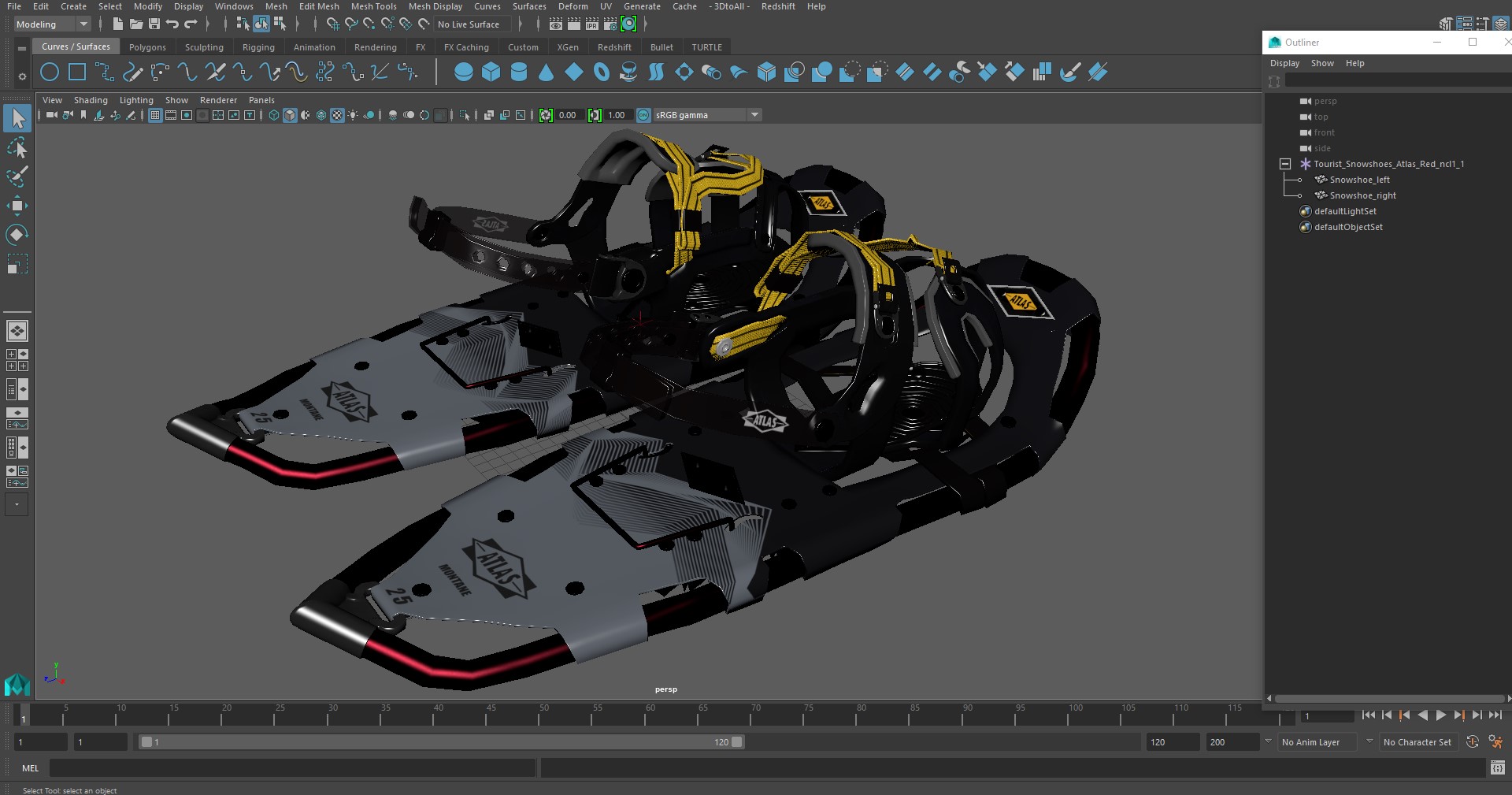Open the No Character Set dropdown
Image resolution: width=1512 pixels, height=795 pixels.
coord(1419,742)
